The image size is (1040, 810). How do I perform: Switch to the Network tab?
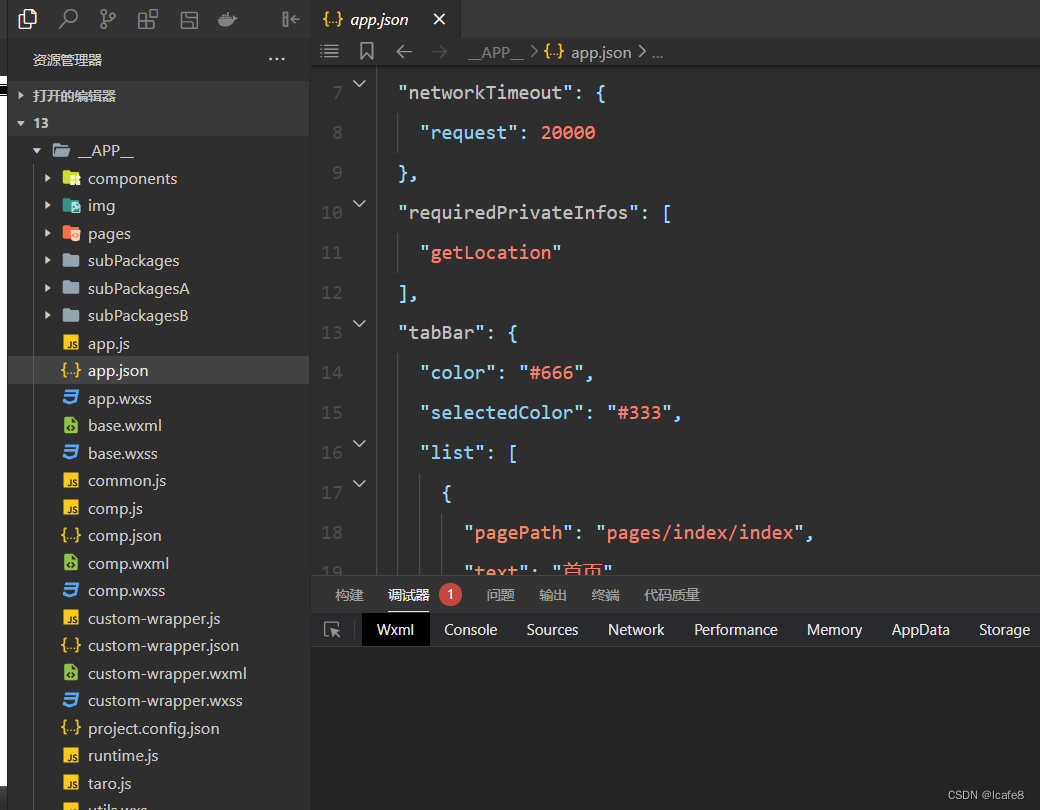click(x=635, y=630)
